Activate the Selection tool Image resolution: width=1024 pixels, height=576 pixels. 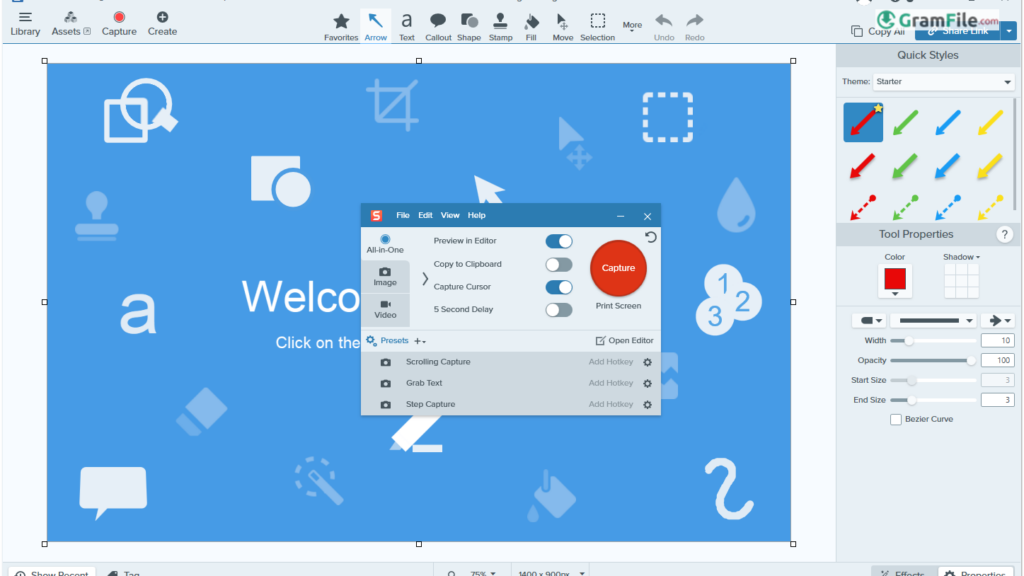597,26
